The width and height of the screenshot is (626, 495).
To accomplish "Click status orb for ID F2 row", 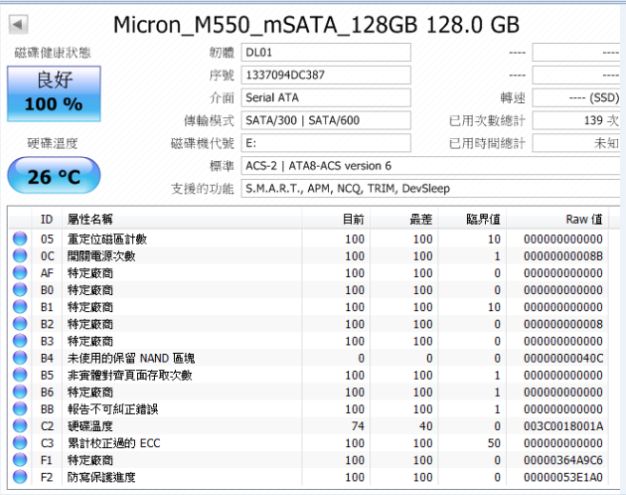I will click(19, 477).
